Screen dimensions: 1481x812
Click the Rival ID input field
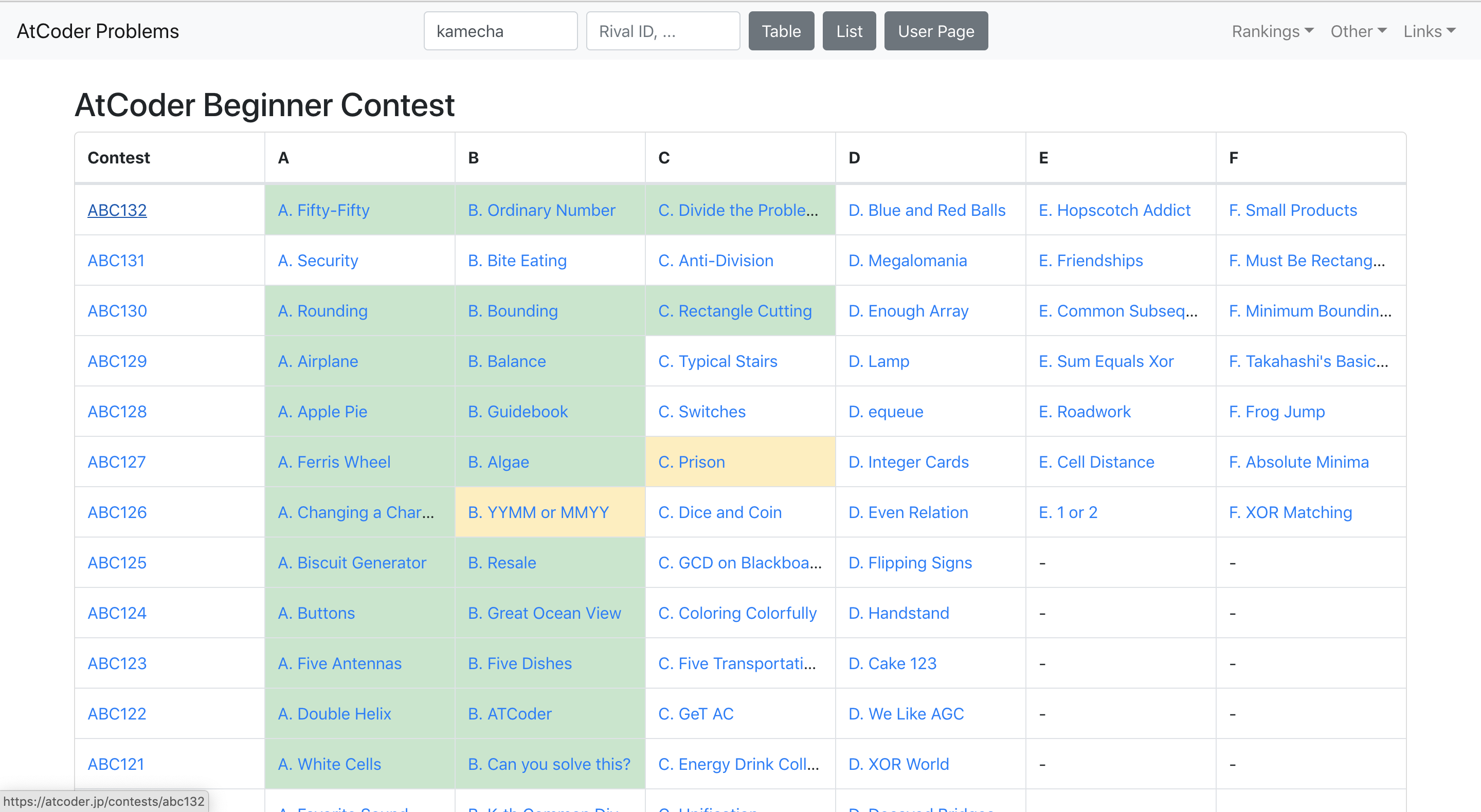click(x=662, y=31)
